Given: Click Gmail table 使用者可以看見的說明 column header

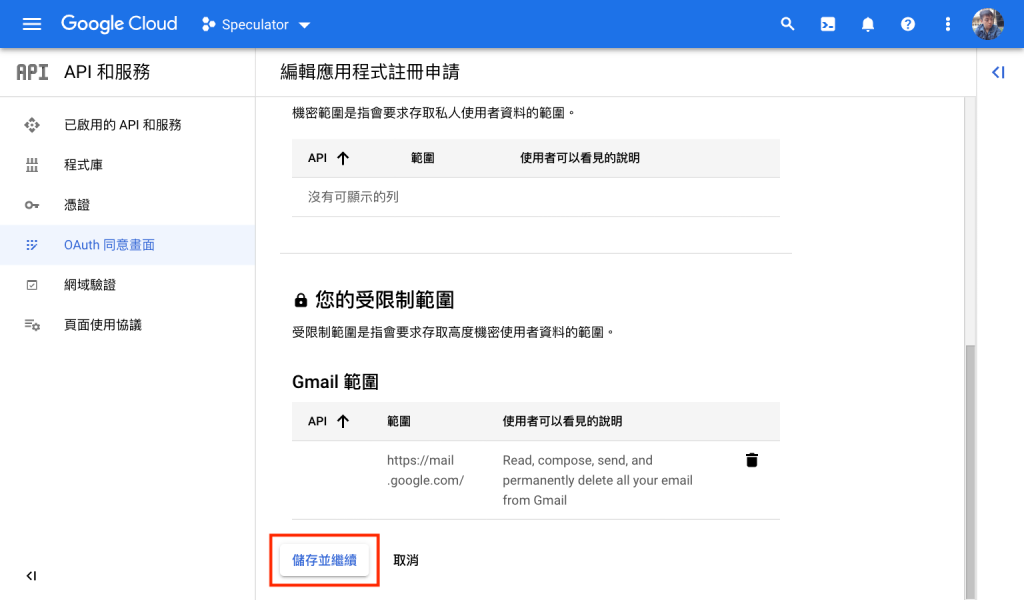Looking at the screenshot, I should pyautogui.click(x=562, y=421).
